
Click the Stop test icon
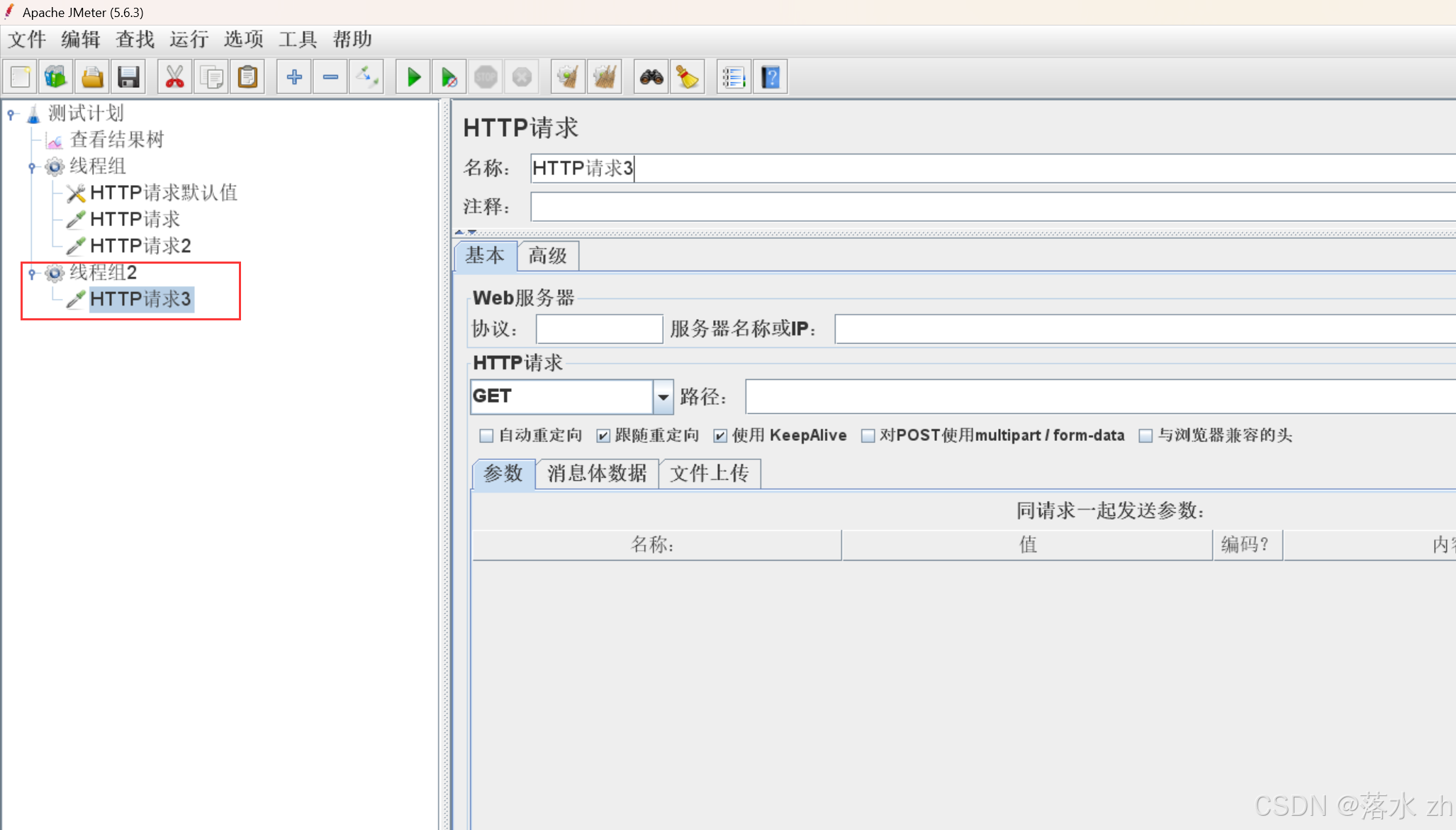(486, 77)
